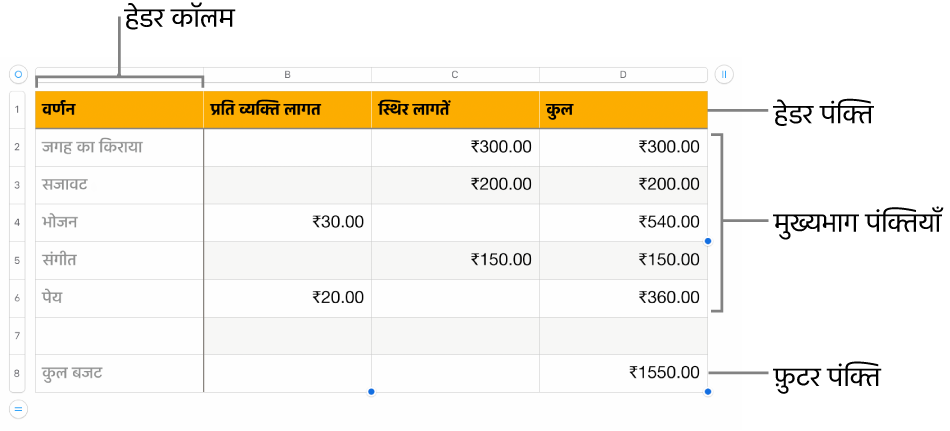Image resolution: width=950 pixels, height=431 pixels.
Task: Click the add columns handle icon
Action: [724, 75]
